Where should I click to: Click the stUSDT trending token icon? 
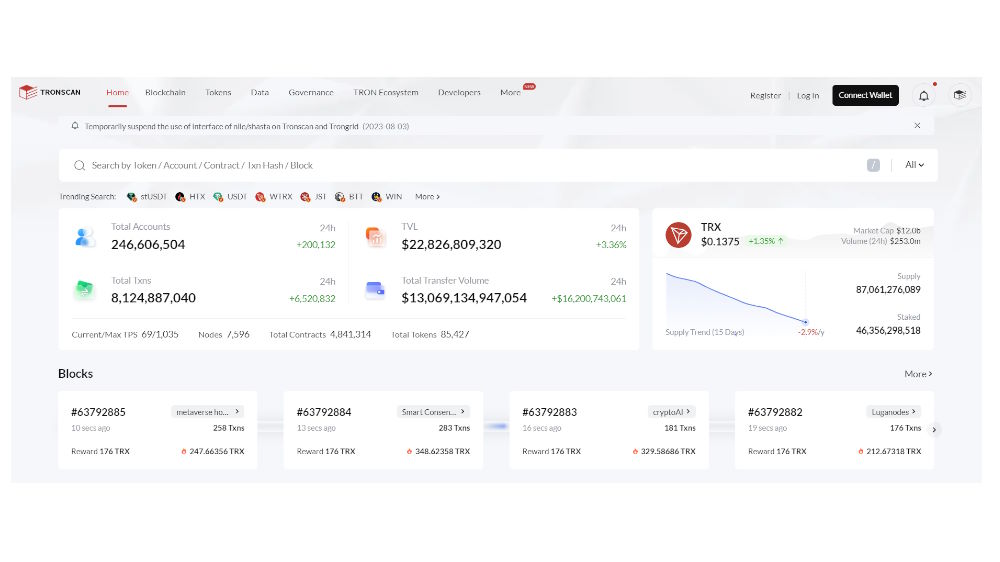coord(131,197)
